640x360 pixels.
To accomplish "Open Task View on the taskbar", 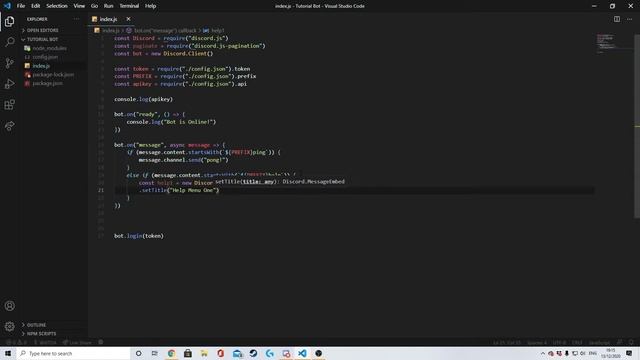I will coord(155,353).
